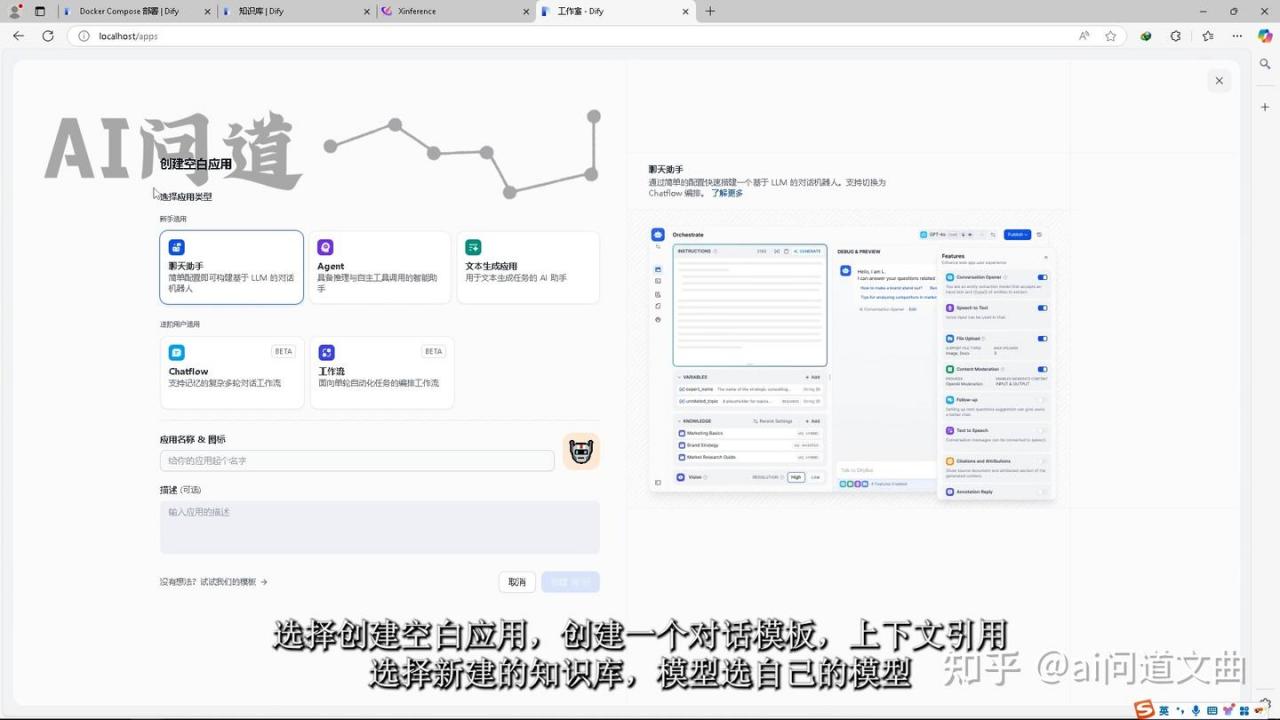
Task: Click the blue 聊天助手 chat icon
Action: coord(176,247)
